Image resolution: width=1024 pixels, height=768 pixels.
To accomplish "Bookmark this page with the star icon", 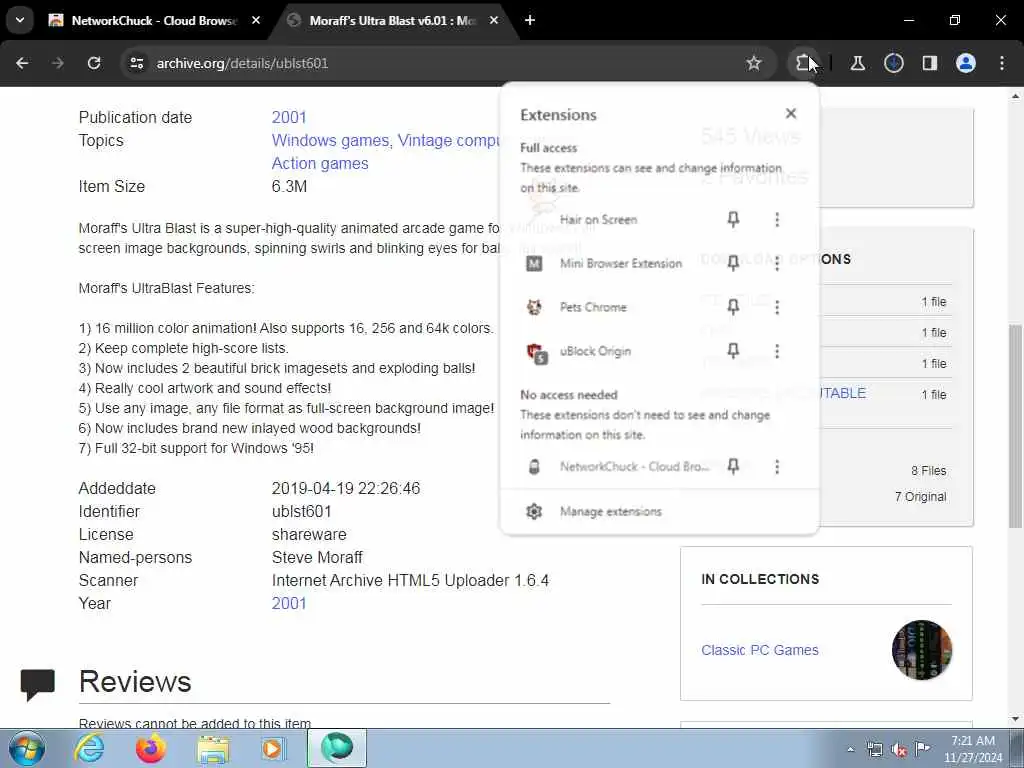I will click(x=754, y=63).
